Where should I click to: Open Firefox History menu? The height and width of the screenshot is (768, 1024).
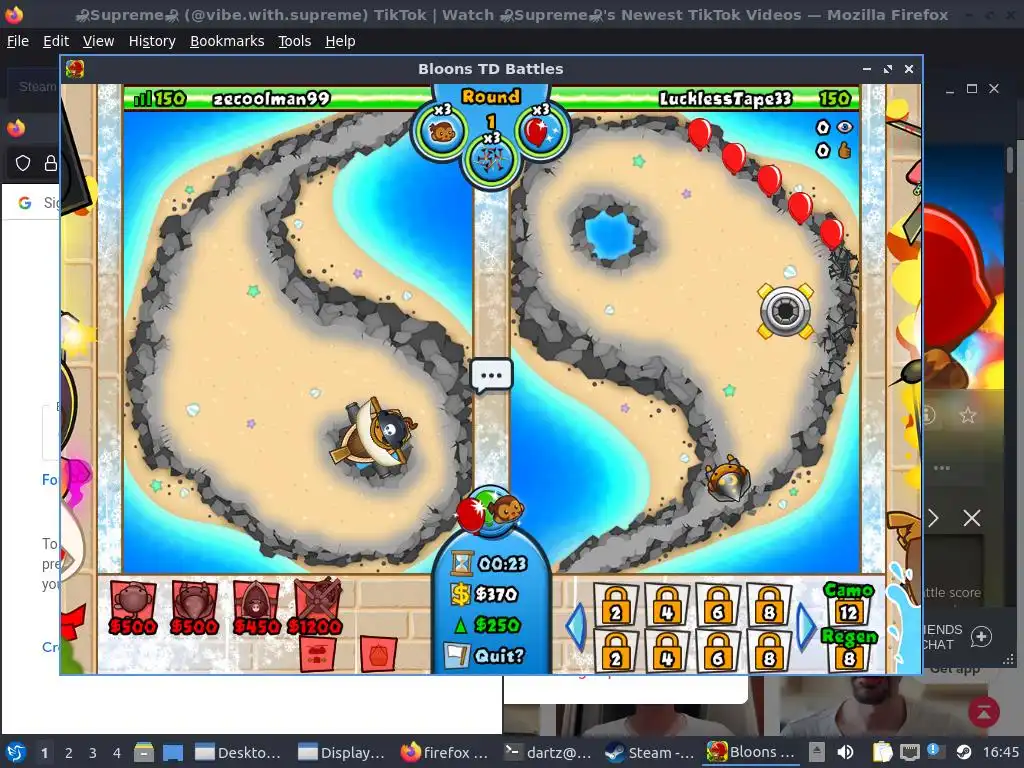click(152, 41)
